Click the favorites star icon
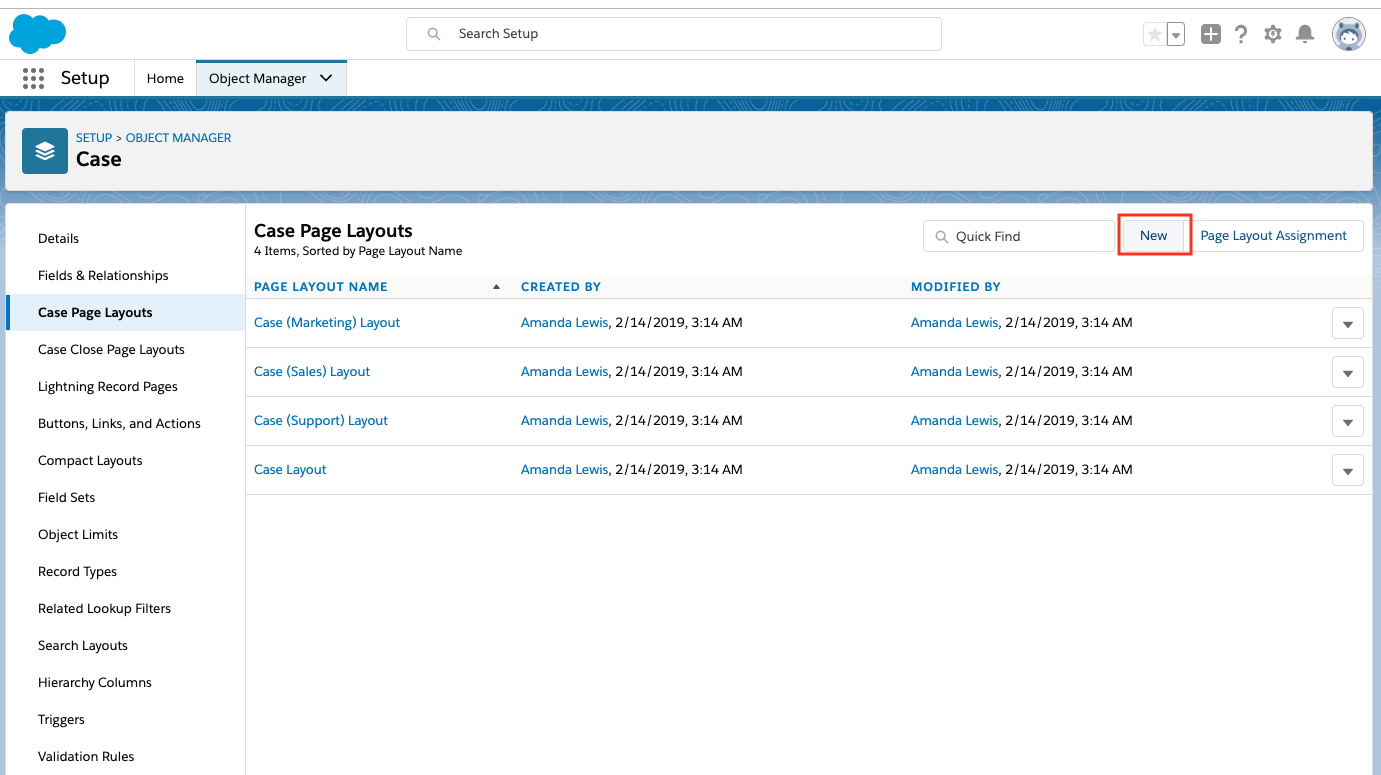Image resolution: width=1381 pixels, height=775 pixels. point(1155,34)
